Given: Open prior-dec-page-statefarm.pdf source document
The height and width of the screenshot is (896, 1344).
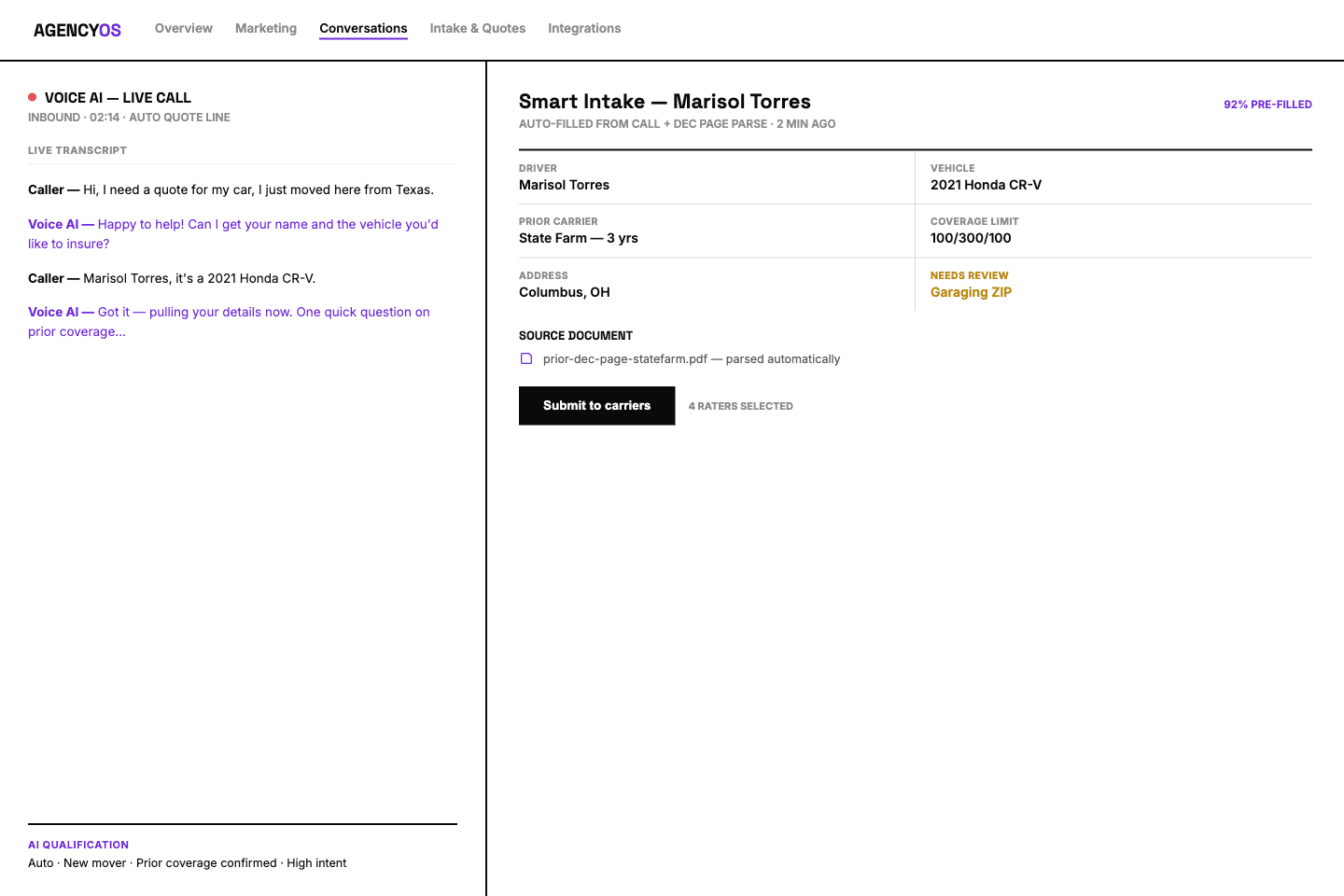Looking at the screenshot, I should [x=692, y=359].
